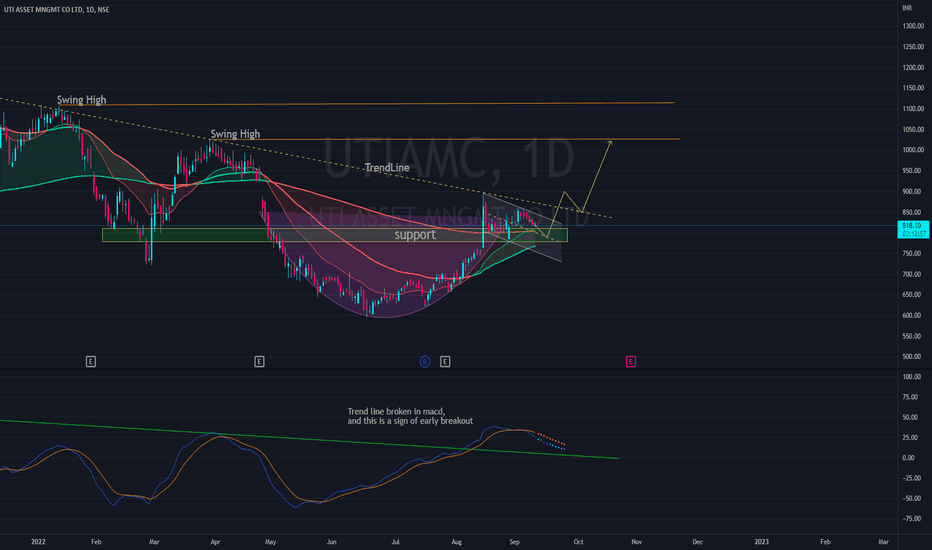Click the blue dividend D marker near late July
The height and width of the screenshot is (550, 932).
click(425, 362)
